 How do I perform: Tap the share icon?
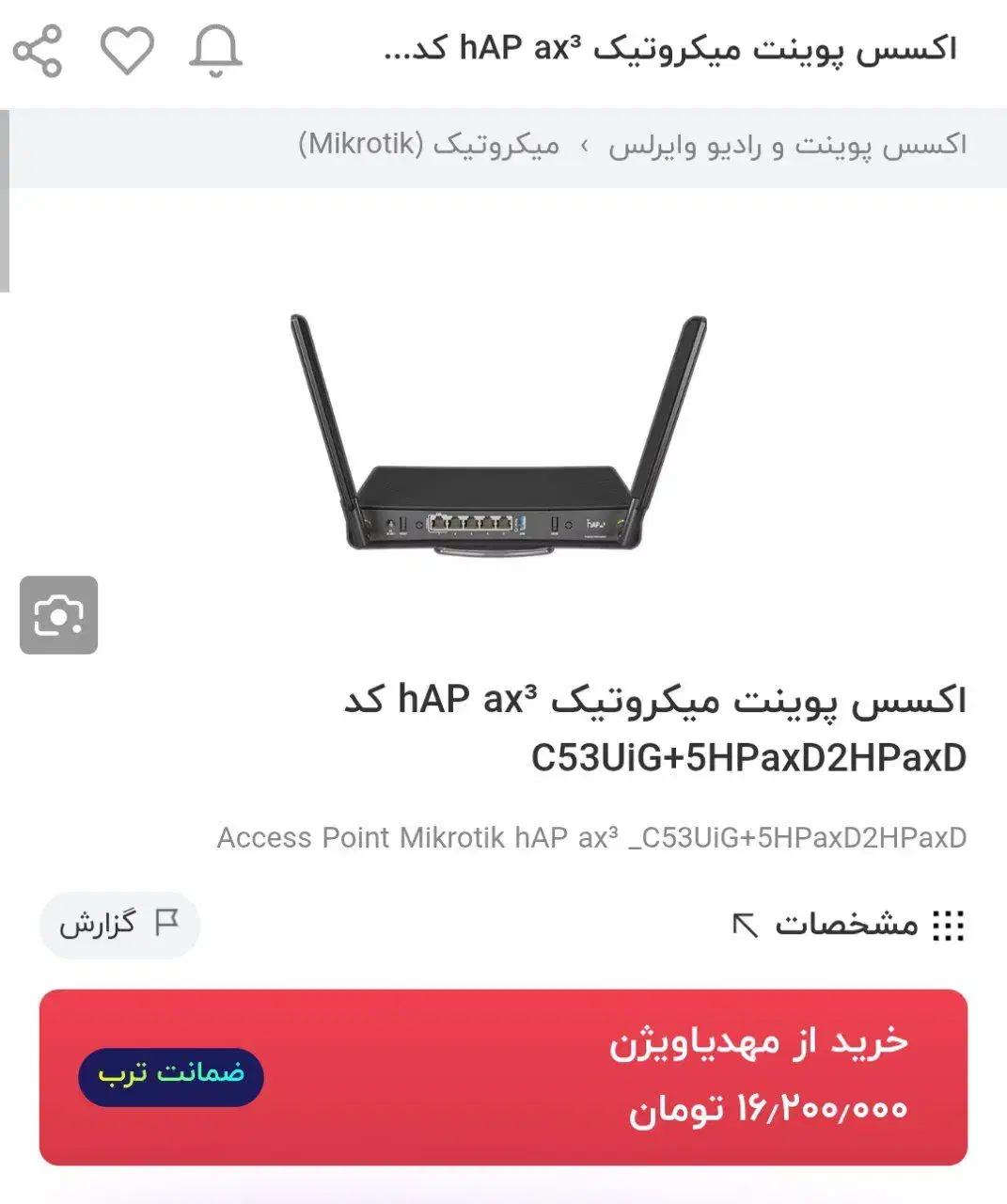[38, 51]
